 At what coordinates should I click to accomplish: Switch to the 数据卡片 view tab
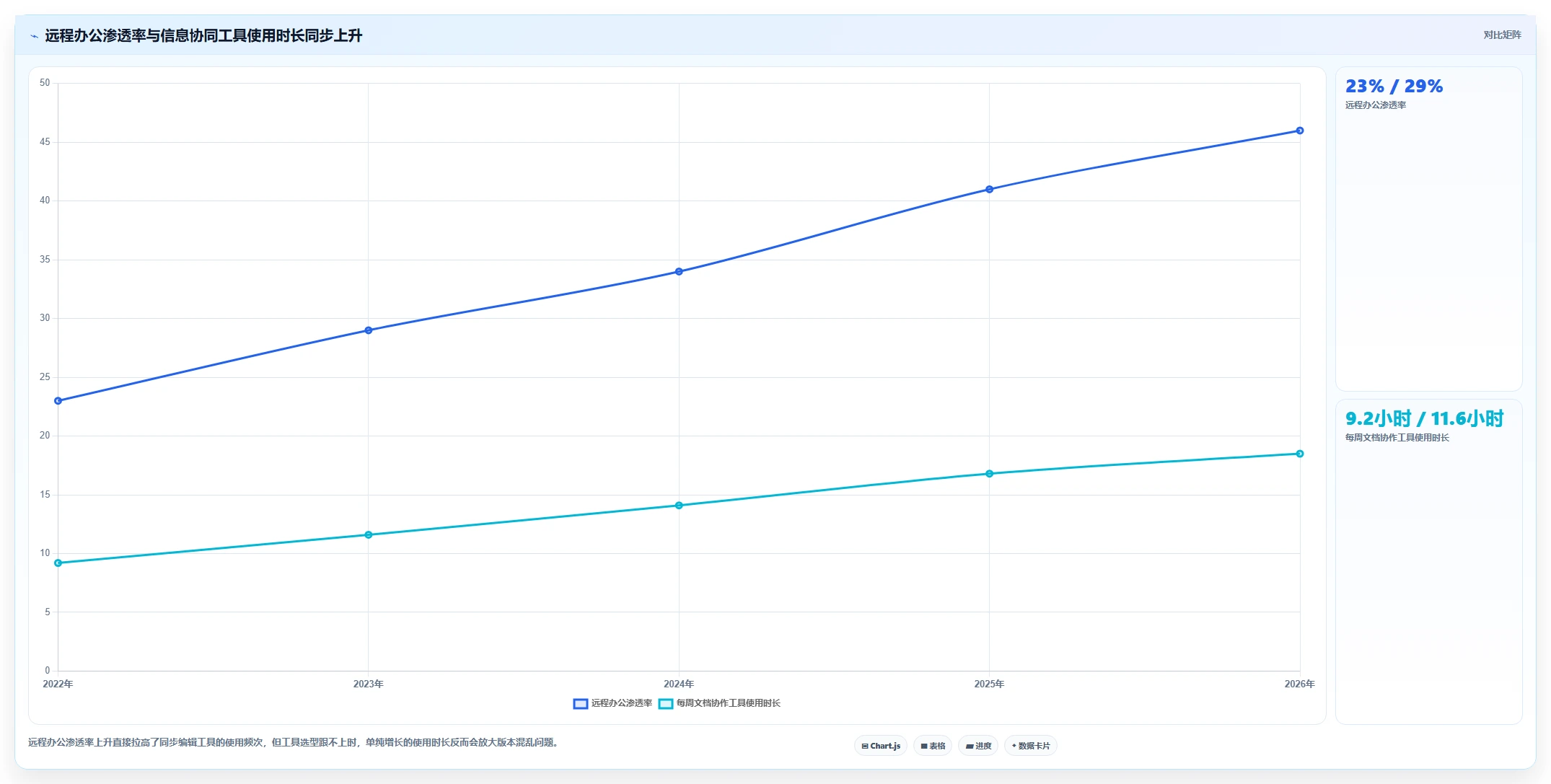point(1031,746)
